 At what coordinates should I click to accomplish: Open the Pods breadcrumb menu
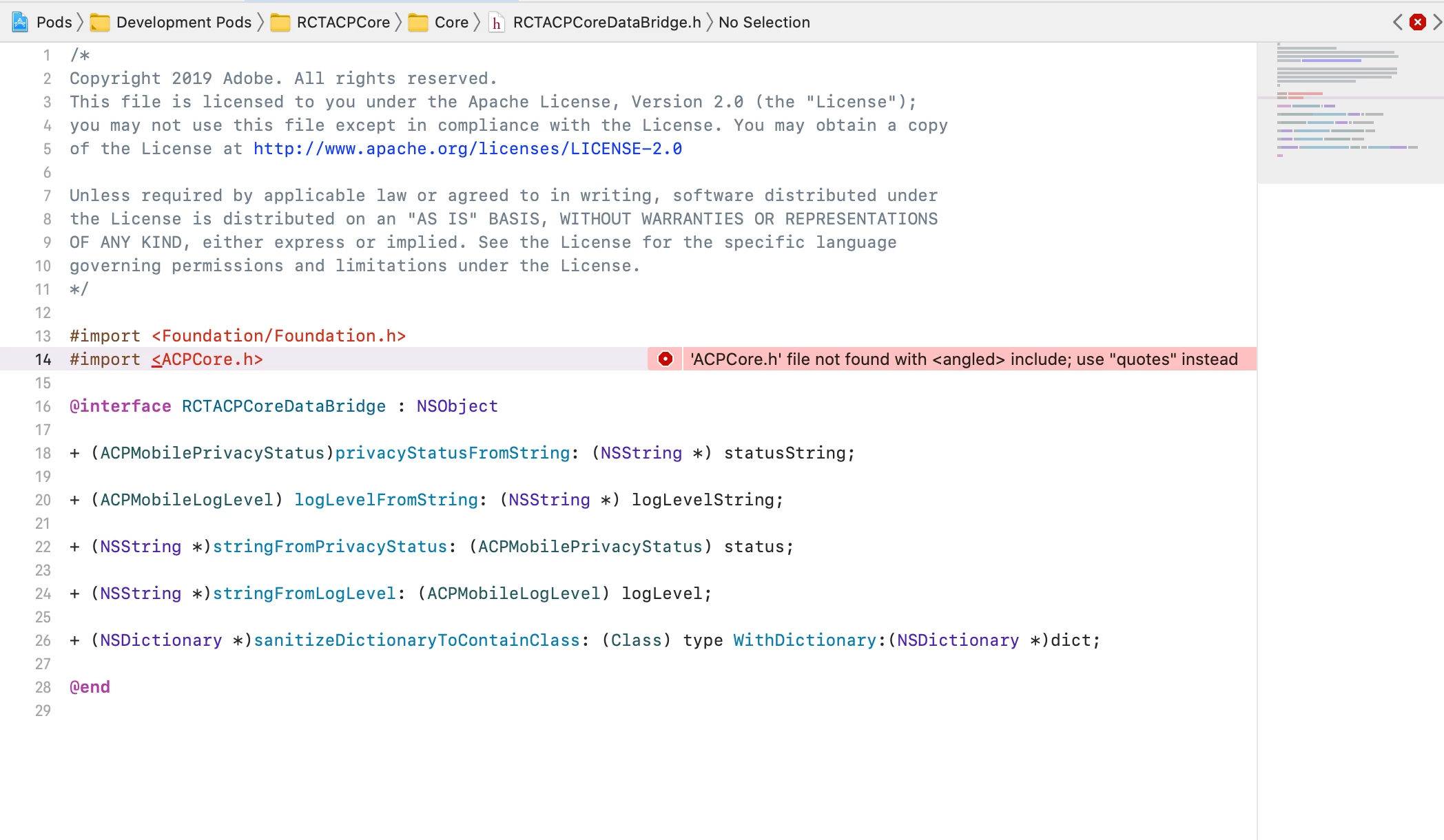tap(54, 23)
